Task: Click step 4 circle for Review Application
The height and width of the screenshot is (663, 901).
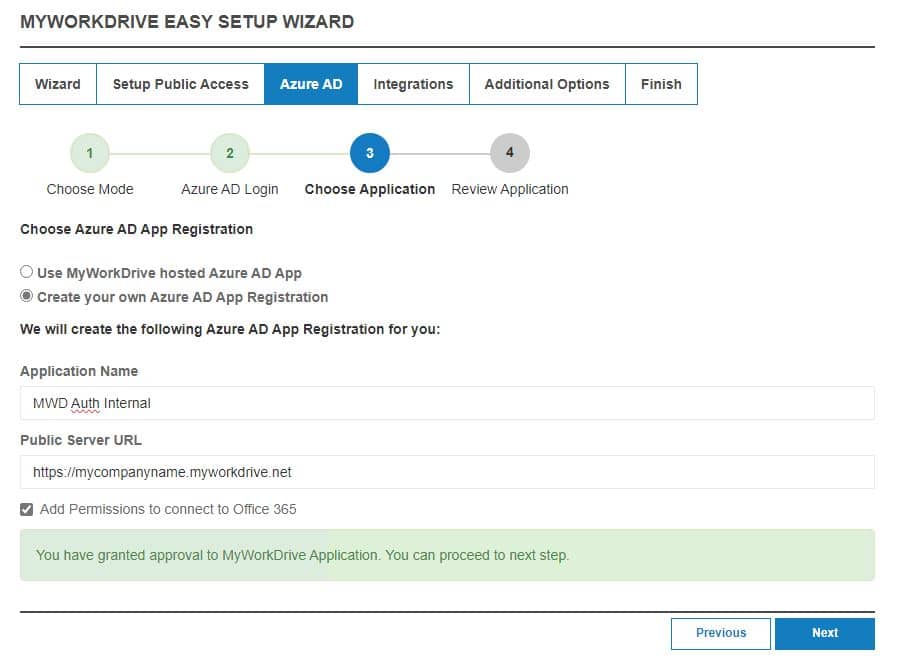Action: point(510,153)
